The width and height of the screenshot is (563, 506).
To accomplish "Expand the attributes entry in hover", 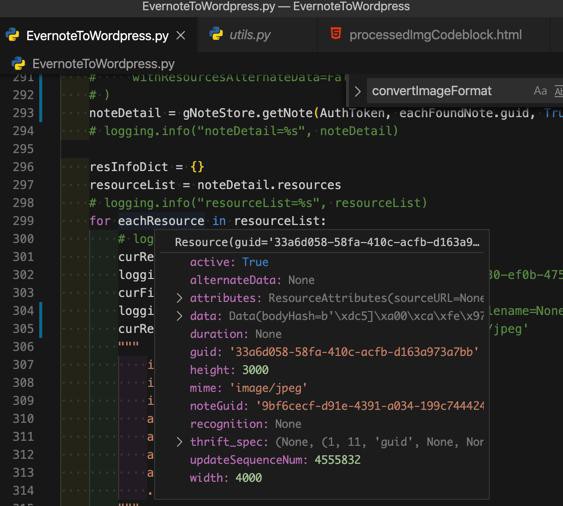I will click(179, 298).
